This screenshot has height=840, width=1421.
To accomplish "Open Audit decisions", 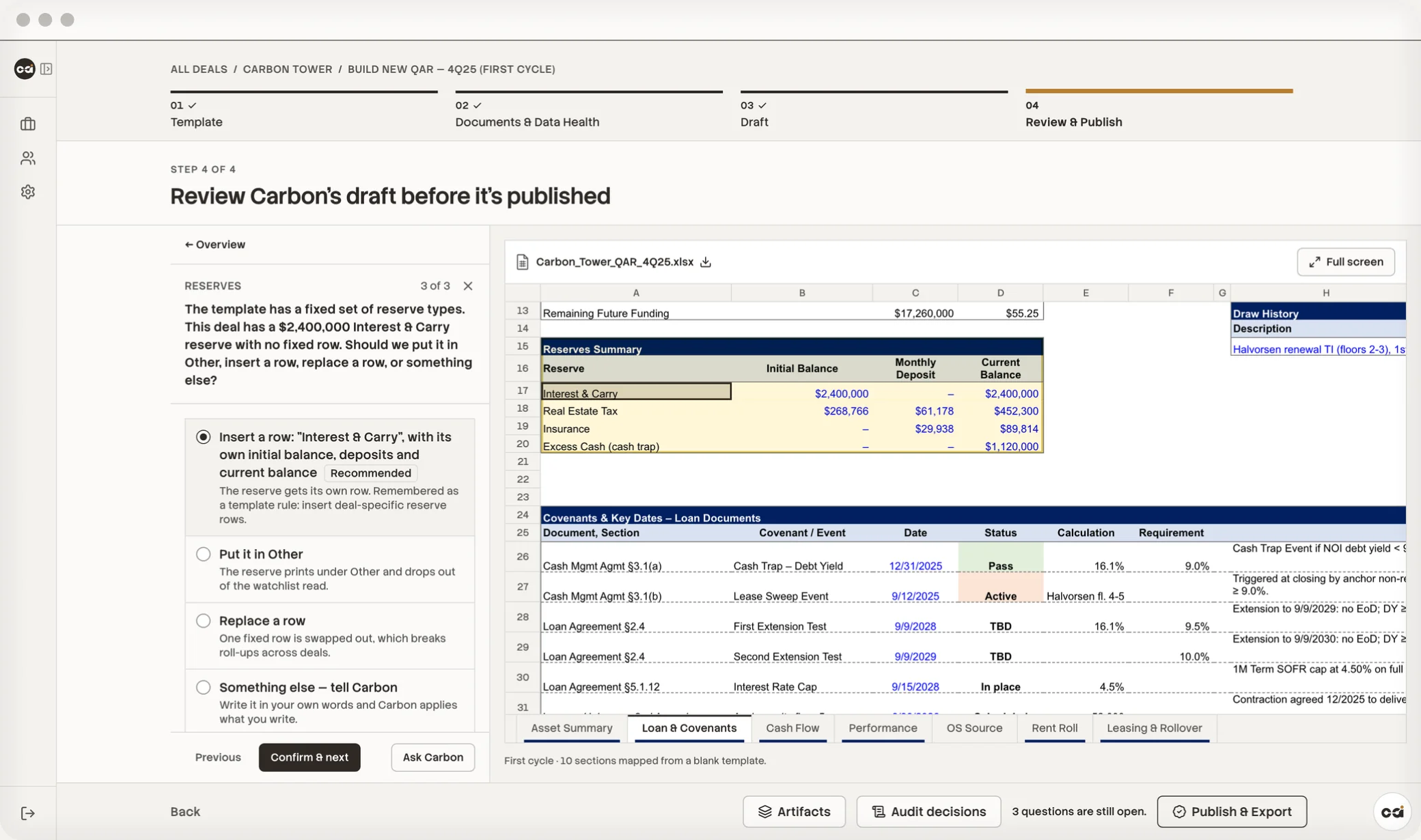I will click(928, 811).
